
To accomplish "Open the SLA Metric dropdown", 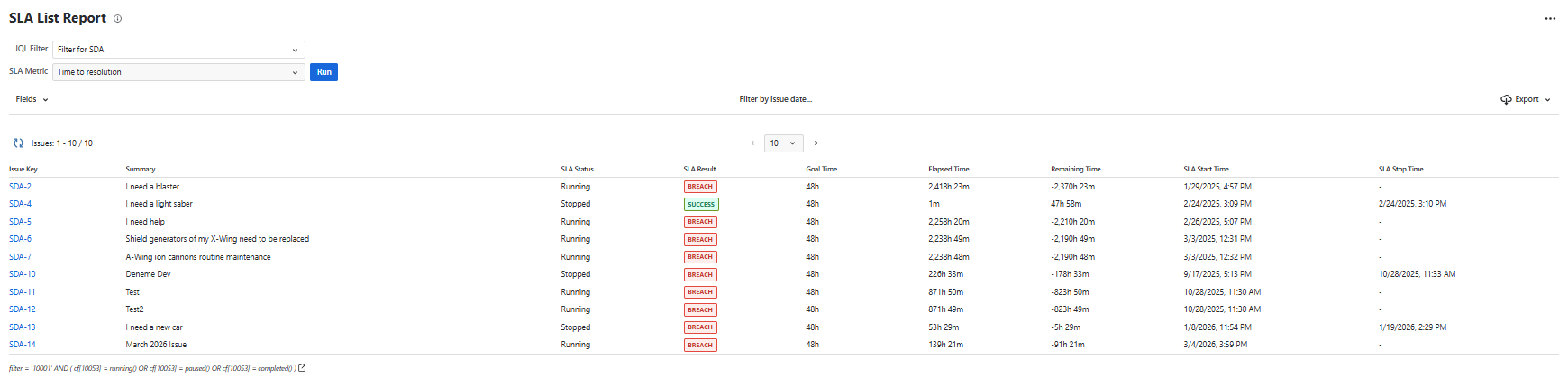I will click(178, 72).
